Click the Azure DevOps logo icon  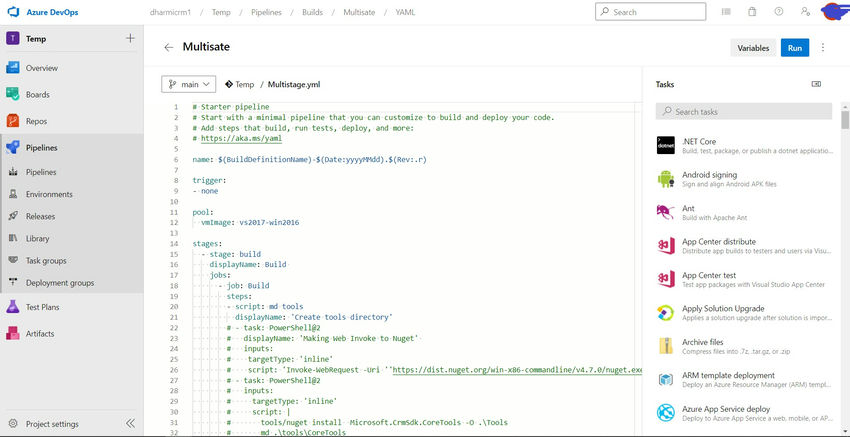coord(13,11)
